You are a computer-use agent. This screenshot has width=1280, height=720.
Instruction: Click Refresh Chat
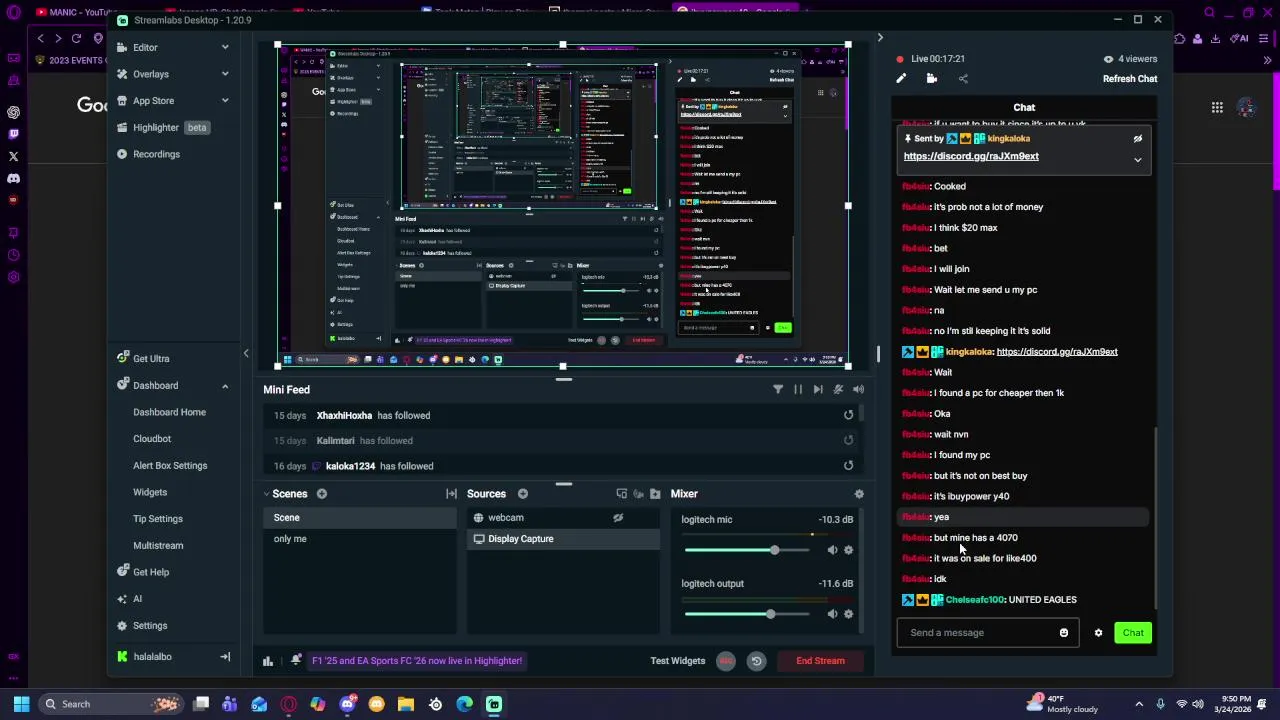1130,79
